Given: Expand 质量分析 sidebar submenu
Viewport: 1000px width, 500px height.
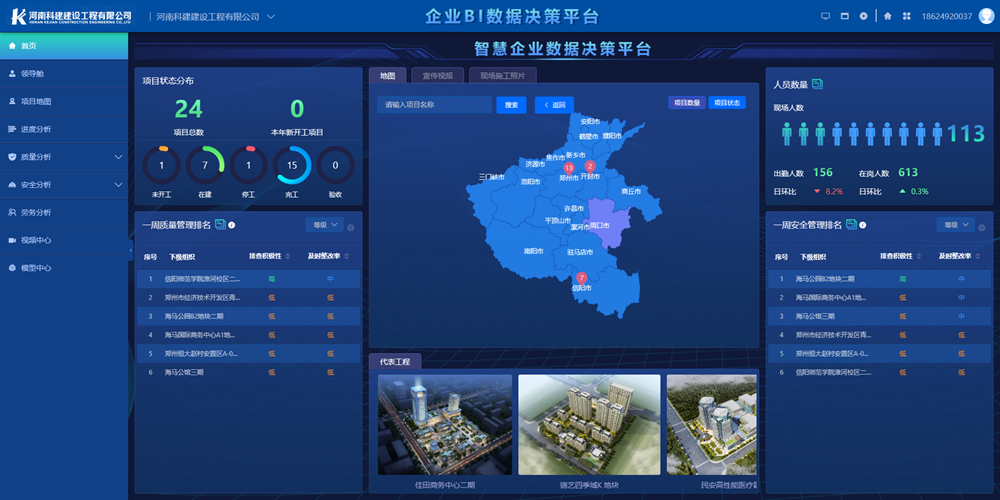Looking at the screenshot, I should tap(119, 157).
